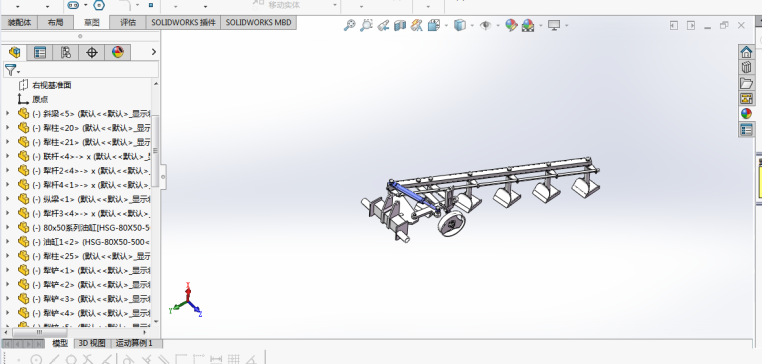Select the 模型 bottom tab
Viewport: 762px width, 364px height.
[x=60, y=343]
